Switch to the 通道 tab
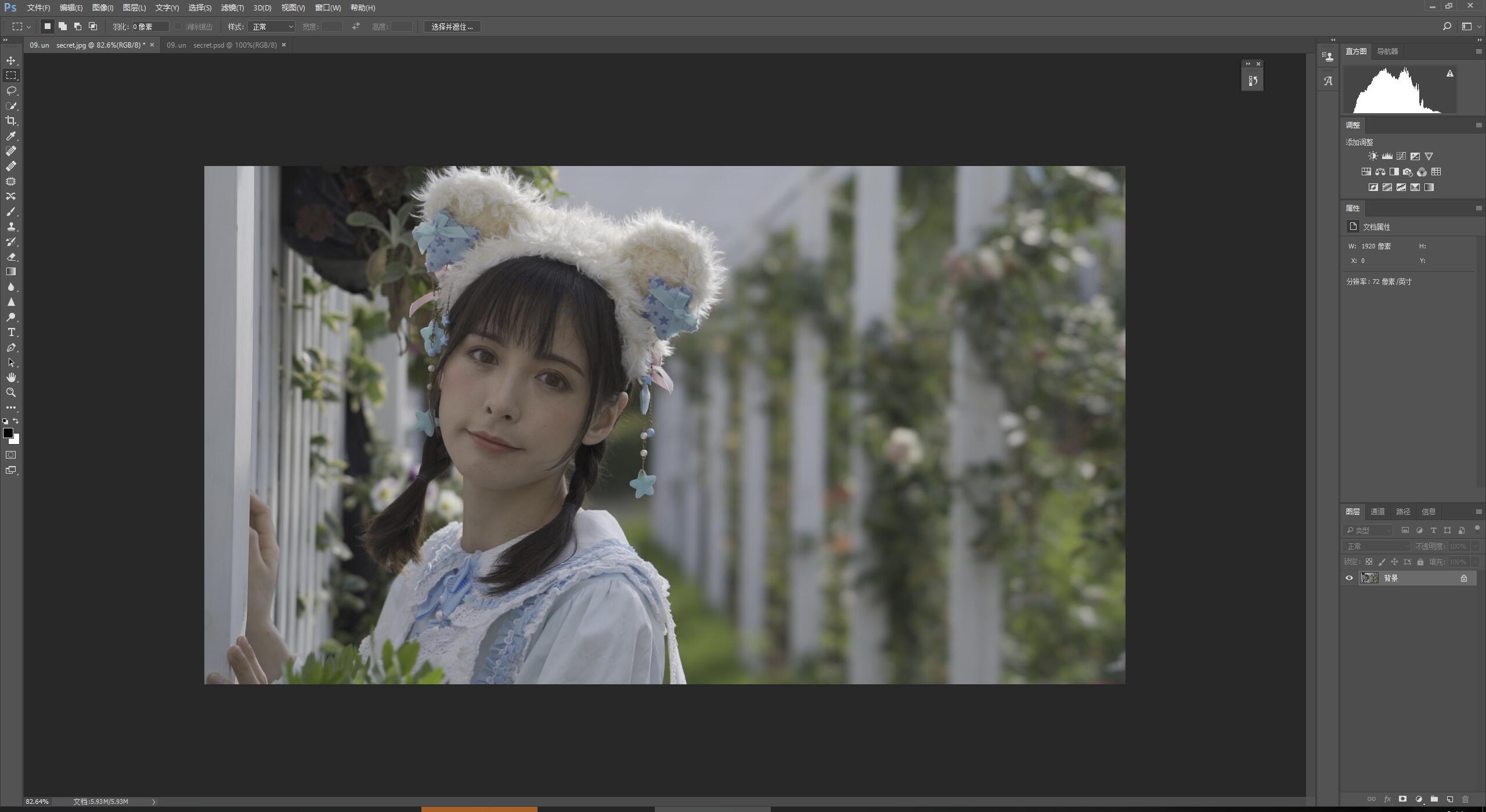The width and height of the screenshot is (1486, 812). click(x=1377, y=511)
